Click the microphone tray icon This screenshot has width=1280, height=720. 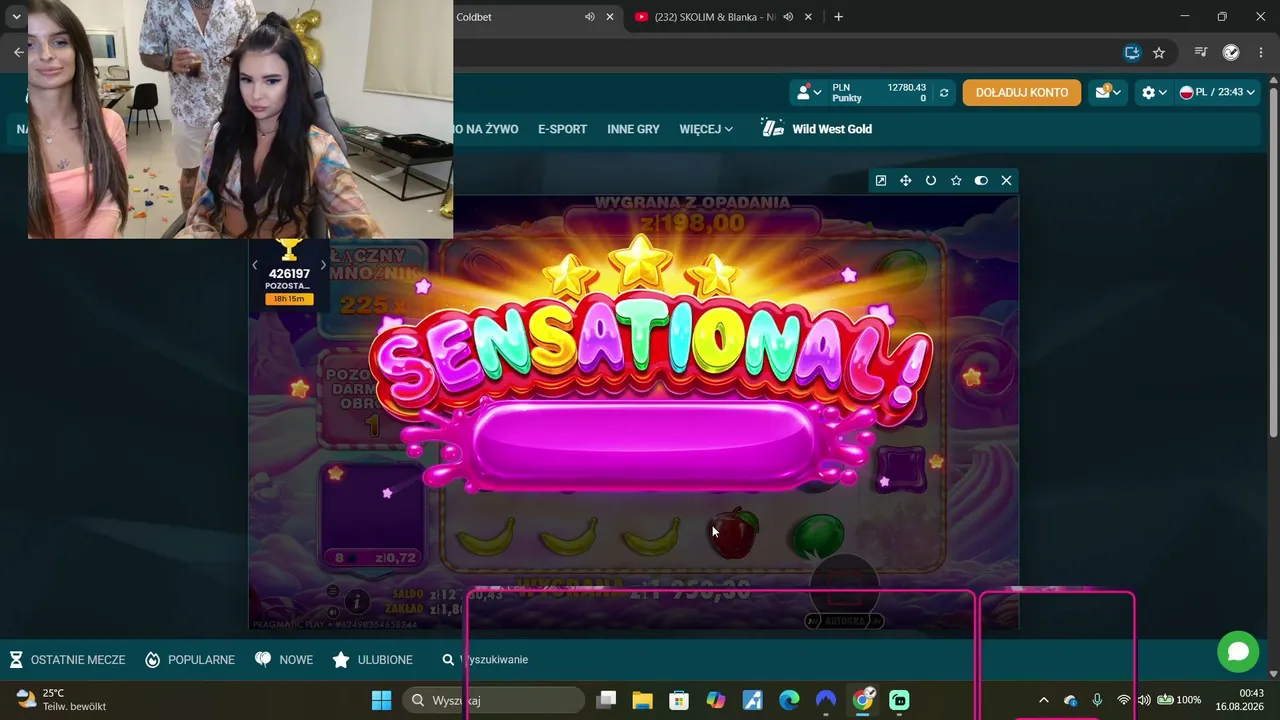pos(1097,700)
